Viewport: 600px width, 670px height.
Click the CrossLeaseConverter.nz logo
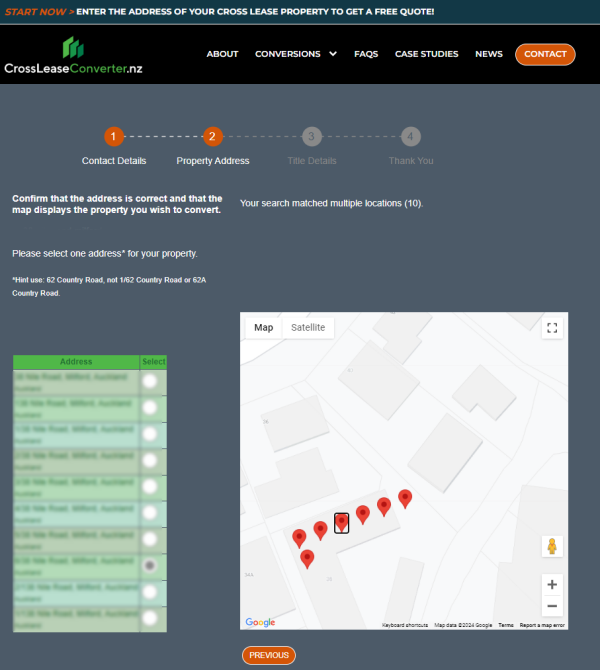[x=73, y=58]
